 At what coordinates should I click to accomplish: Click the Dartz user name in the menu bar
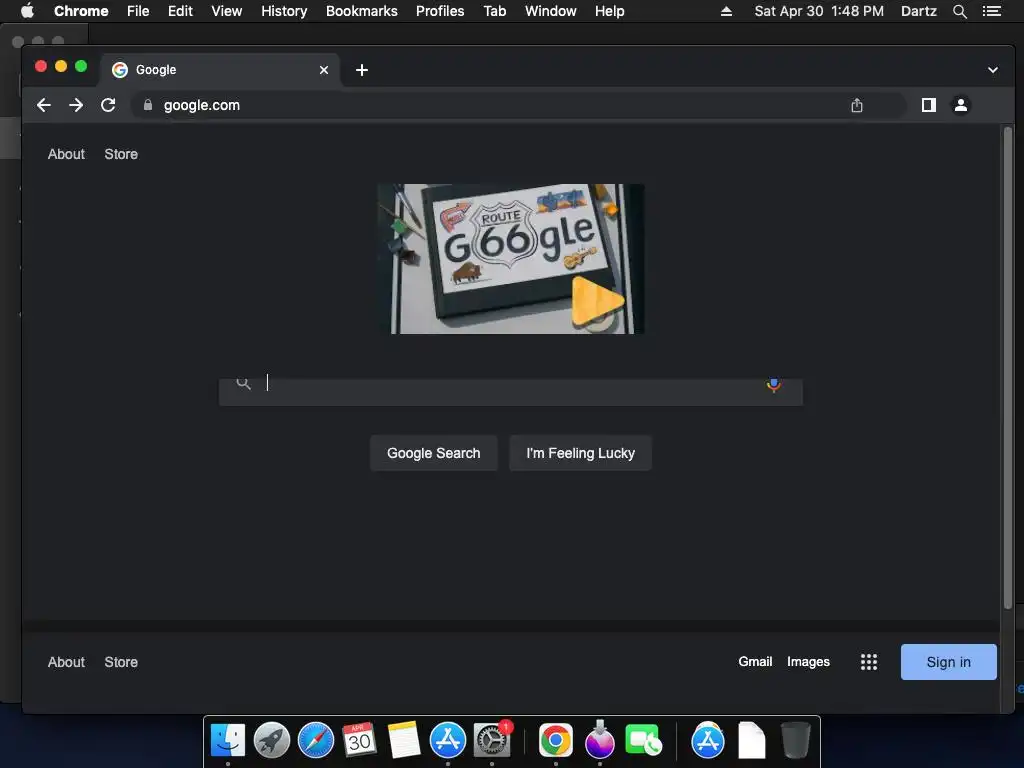[919, 11]
